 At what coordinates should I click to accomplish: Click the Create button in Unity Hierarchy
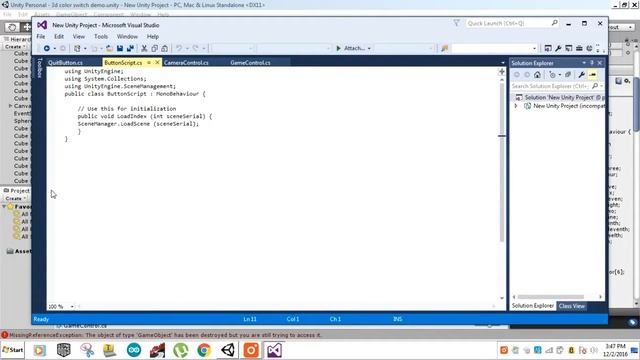[x=15, y=47]
